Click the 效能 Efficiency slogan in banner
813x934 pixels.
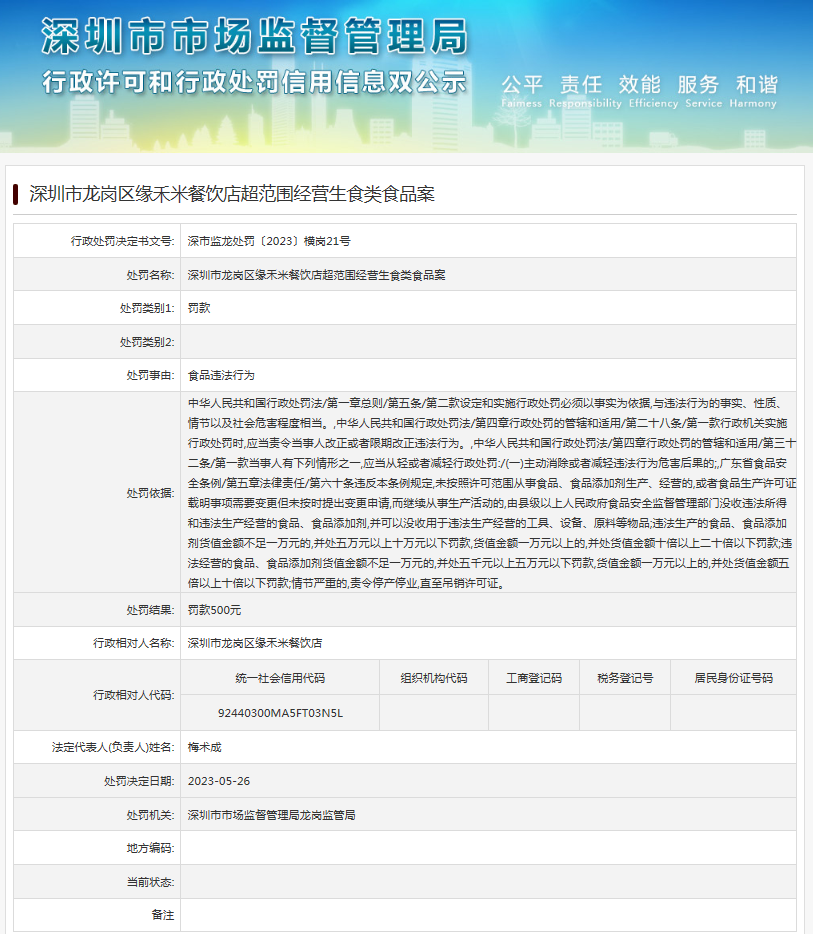(x=653, y=91)
